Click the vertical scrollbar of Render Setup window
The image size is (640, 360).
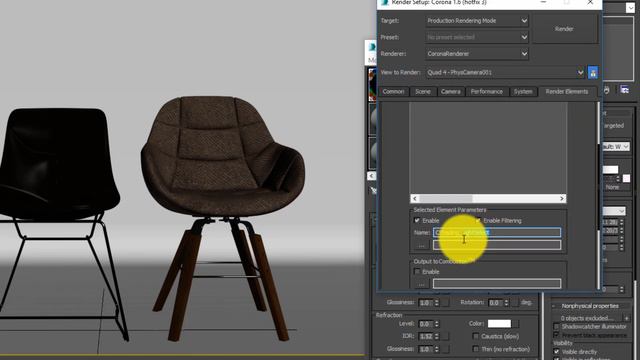(x=598, y=195)
